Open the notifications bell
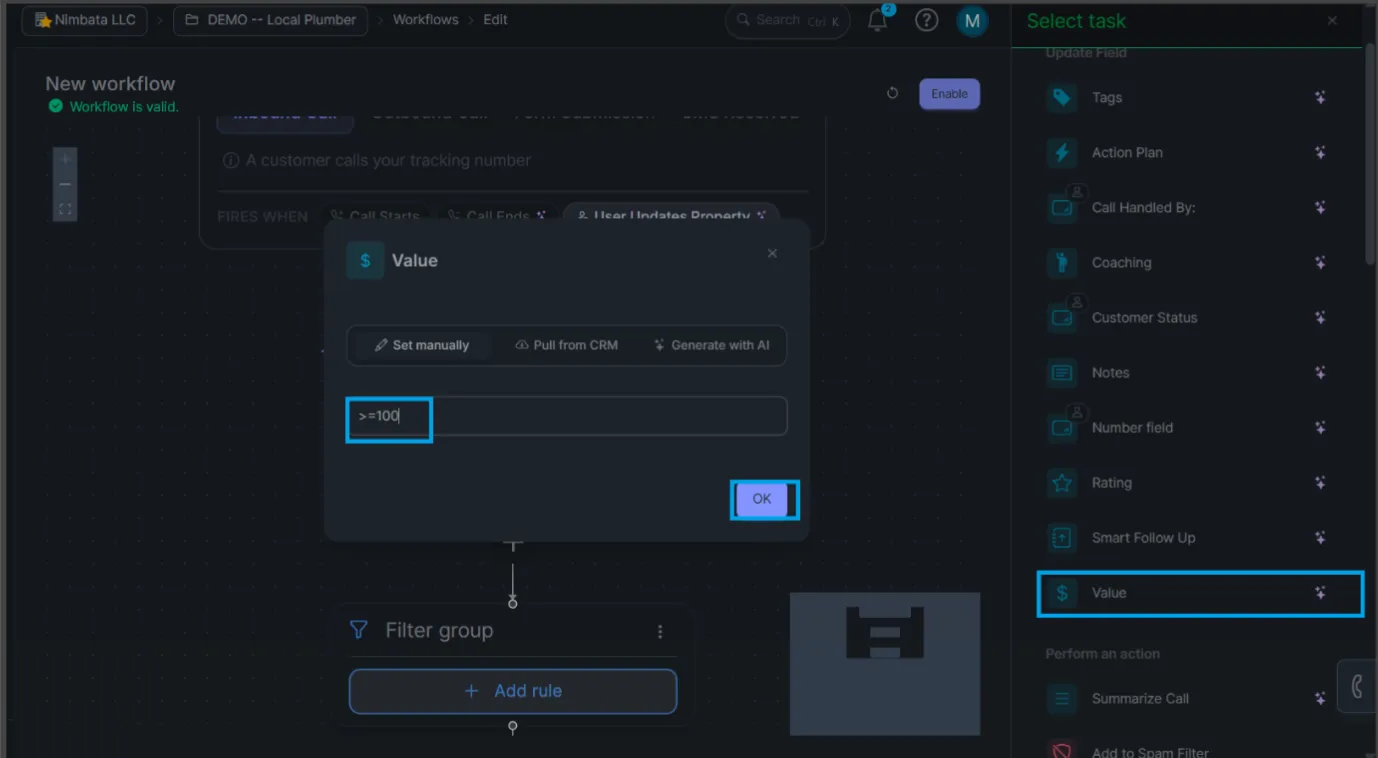Image resolution: width=1378 pixels, height=758 pixels. pyautogui.click(x=877, y=20)
